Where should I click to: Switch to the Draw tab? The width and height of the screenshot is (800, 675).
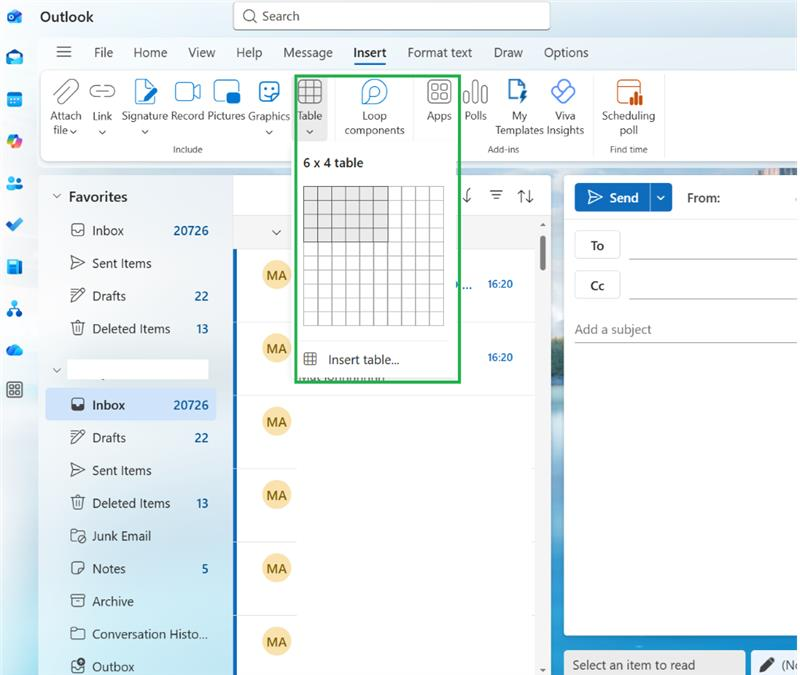(508, 53)
